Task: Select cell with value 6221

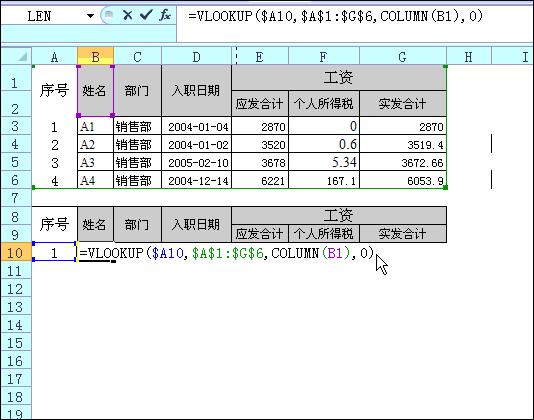Action: (x=260, y=180)
